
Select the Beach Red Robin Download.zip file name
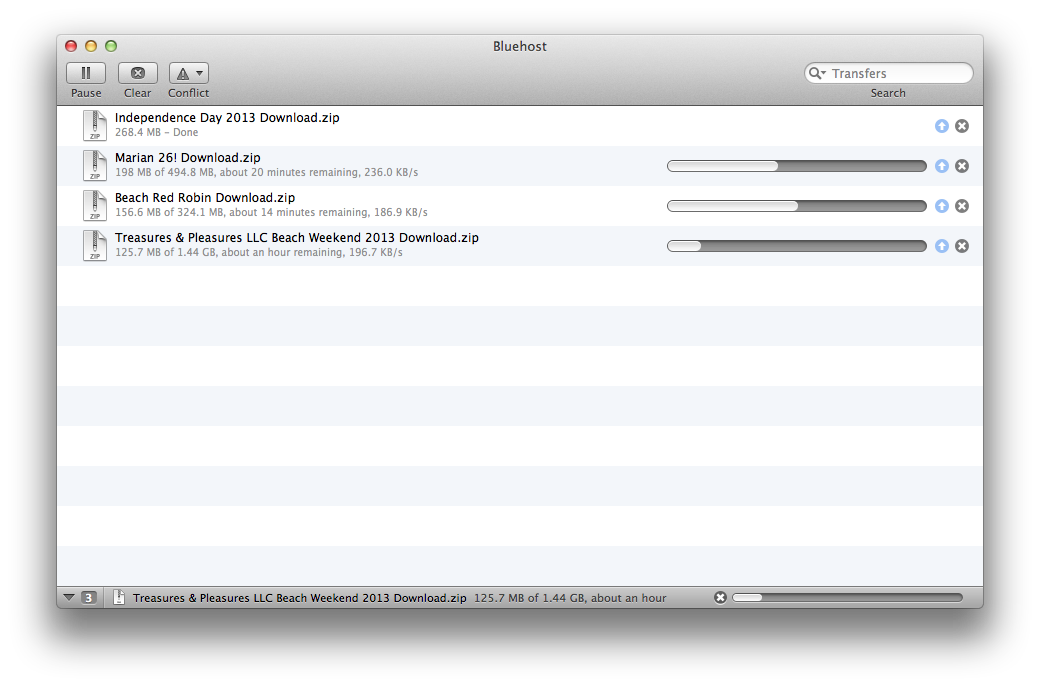pos(205,198)
